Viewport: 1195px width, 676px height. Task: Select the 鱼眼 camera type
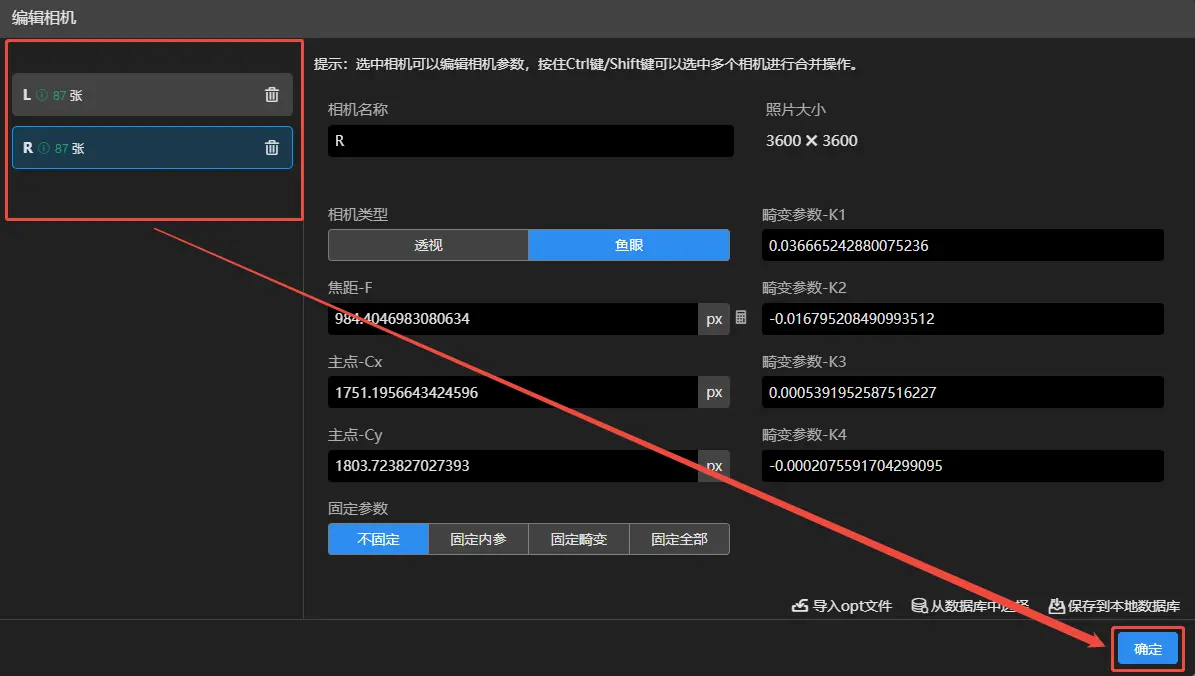click(x=629, y=245)
